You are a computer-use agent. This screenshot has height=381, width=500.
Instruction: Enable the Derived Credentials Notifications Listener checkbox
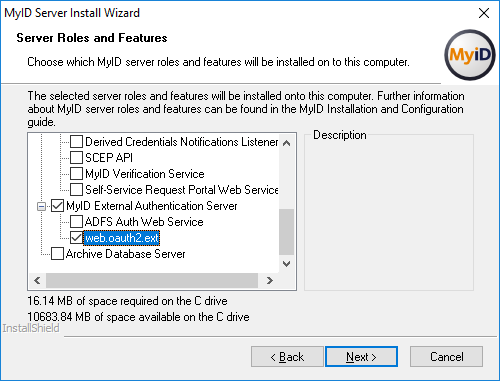click(76, 142)
